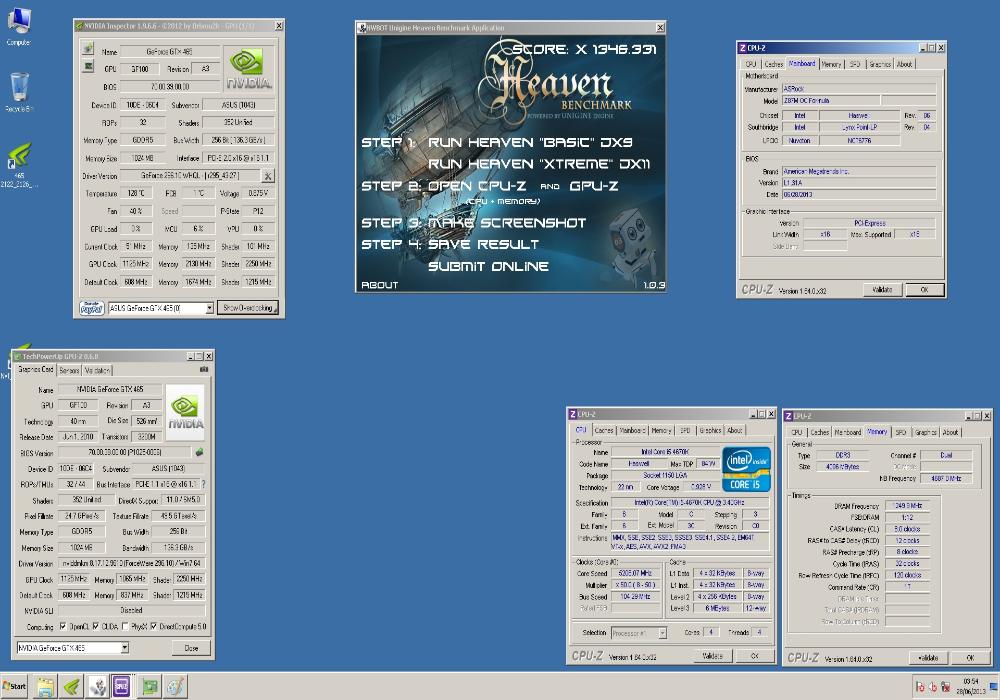Click the PayPal donate icon in NVIDIA Inspector
The height and width of the screenshot is (700, 1000).
[x=92, y=308]
